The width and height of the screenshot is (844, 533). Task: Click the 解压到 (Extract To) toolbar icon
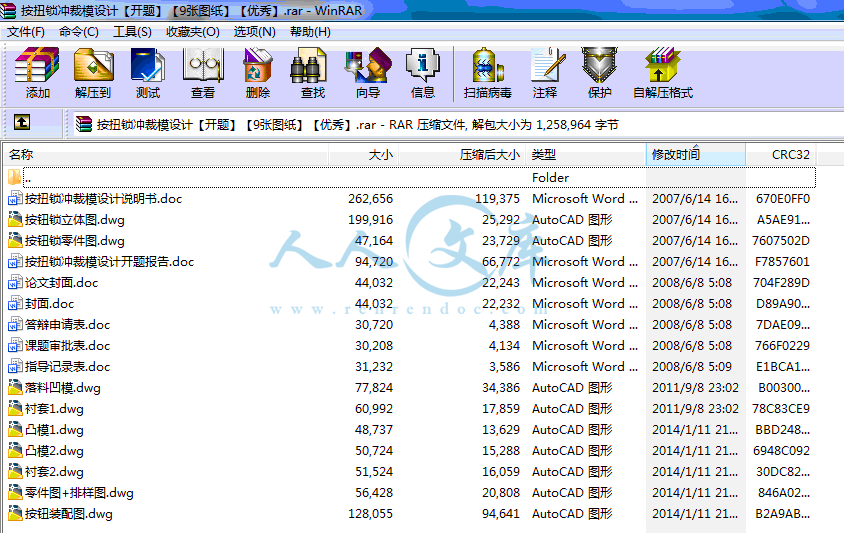pyautogui.click(x=93, y=65)
